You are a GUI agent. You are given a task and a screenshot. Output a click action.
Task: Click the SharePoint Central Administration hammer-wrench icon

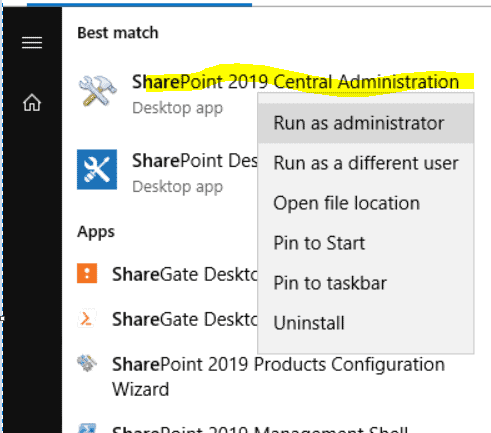97,91
